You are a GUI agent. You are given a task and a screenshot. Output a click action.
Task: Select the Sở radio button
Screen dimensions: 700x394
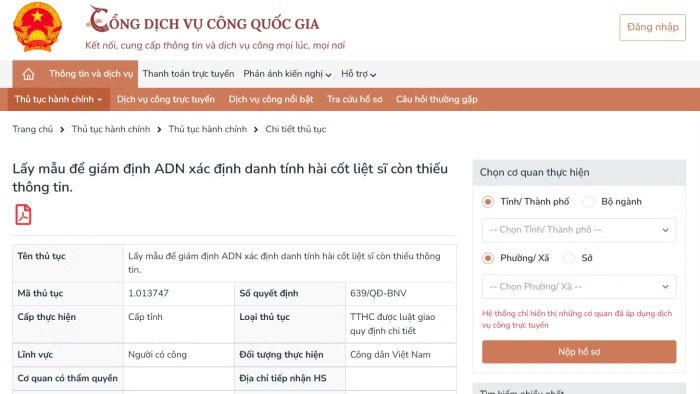569,258
